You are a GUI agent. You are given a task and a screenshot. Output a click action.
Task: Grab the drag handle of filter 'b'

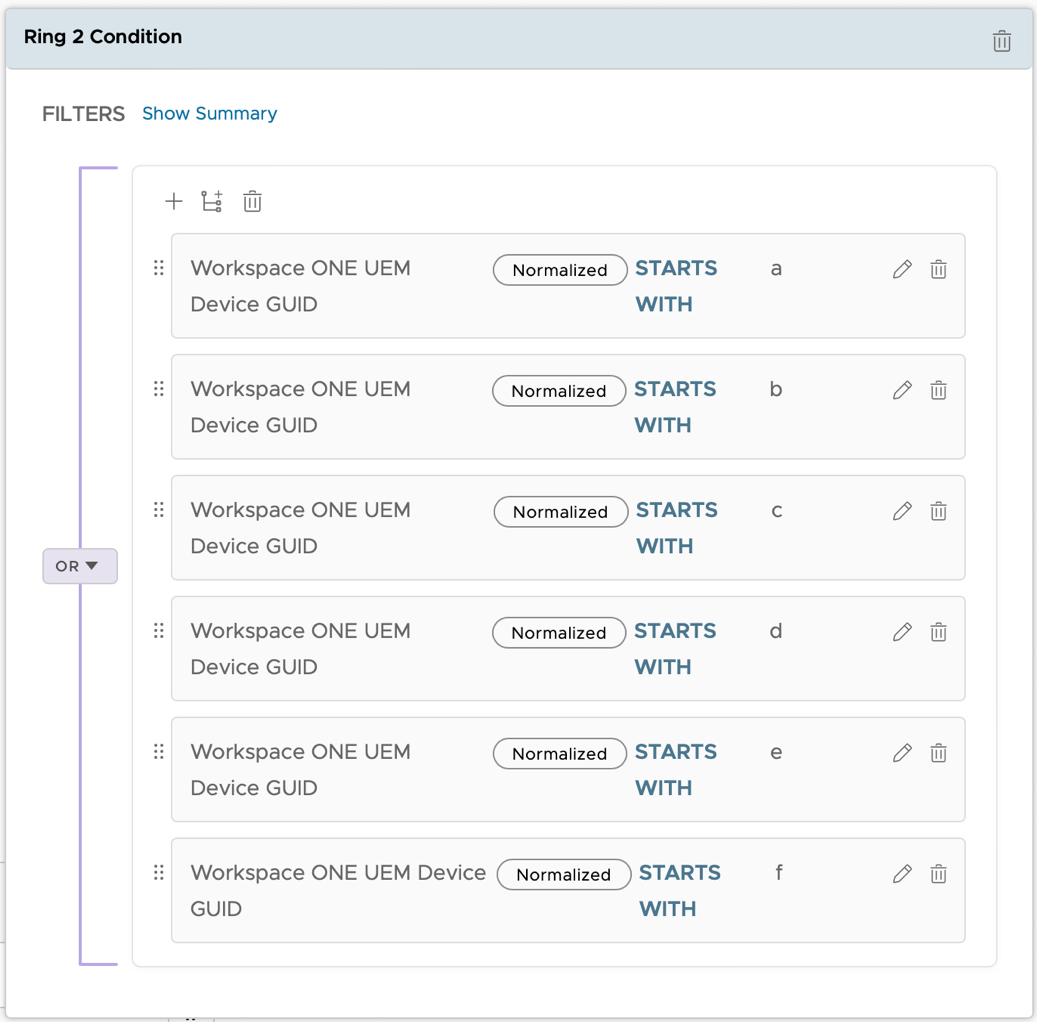point(158,390)
